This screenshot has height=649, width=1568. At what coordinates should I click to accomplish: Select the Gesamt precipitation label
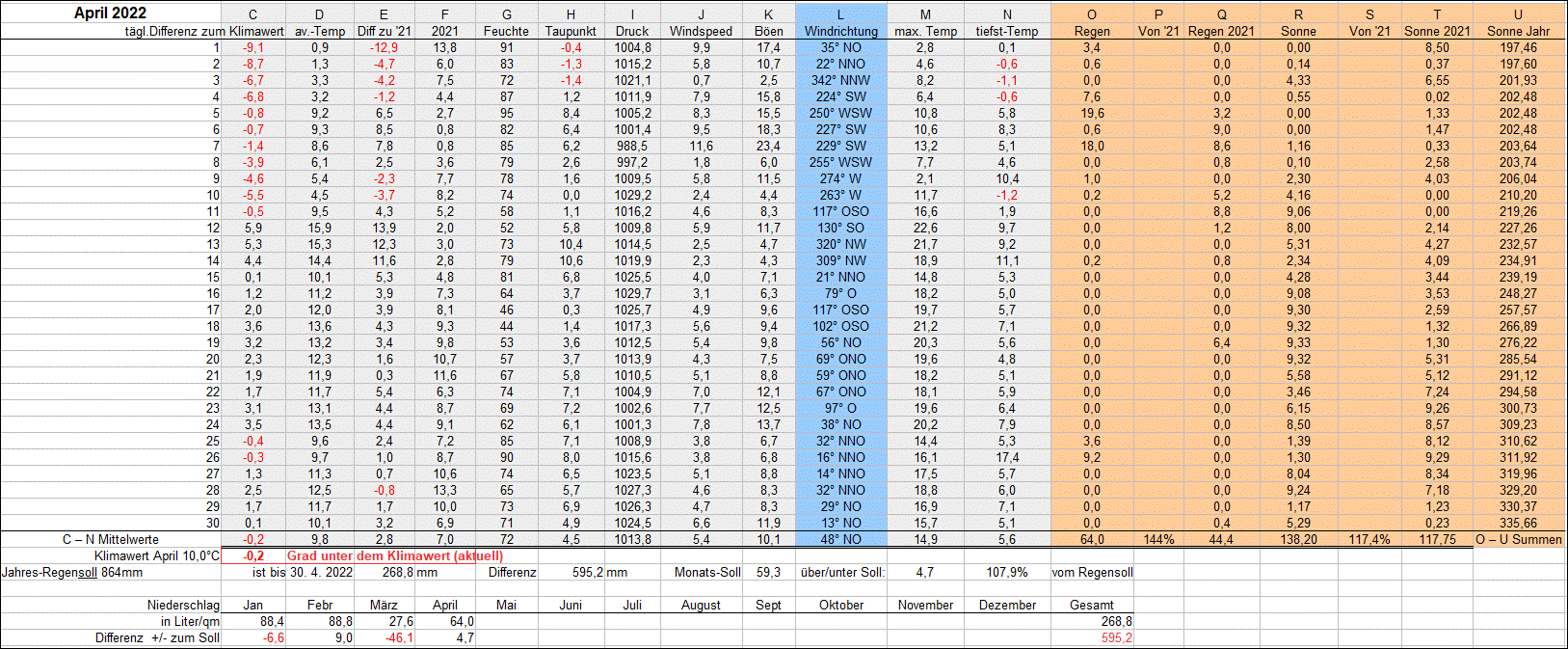tap(1091, 605)
